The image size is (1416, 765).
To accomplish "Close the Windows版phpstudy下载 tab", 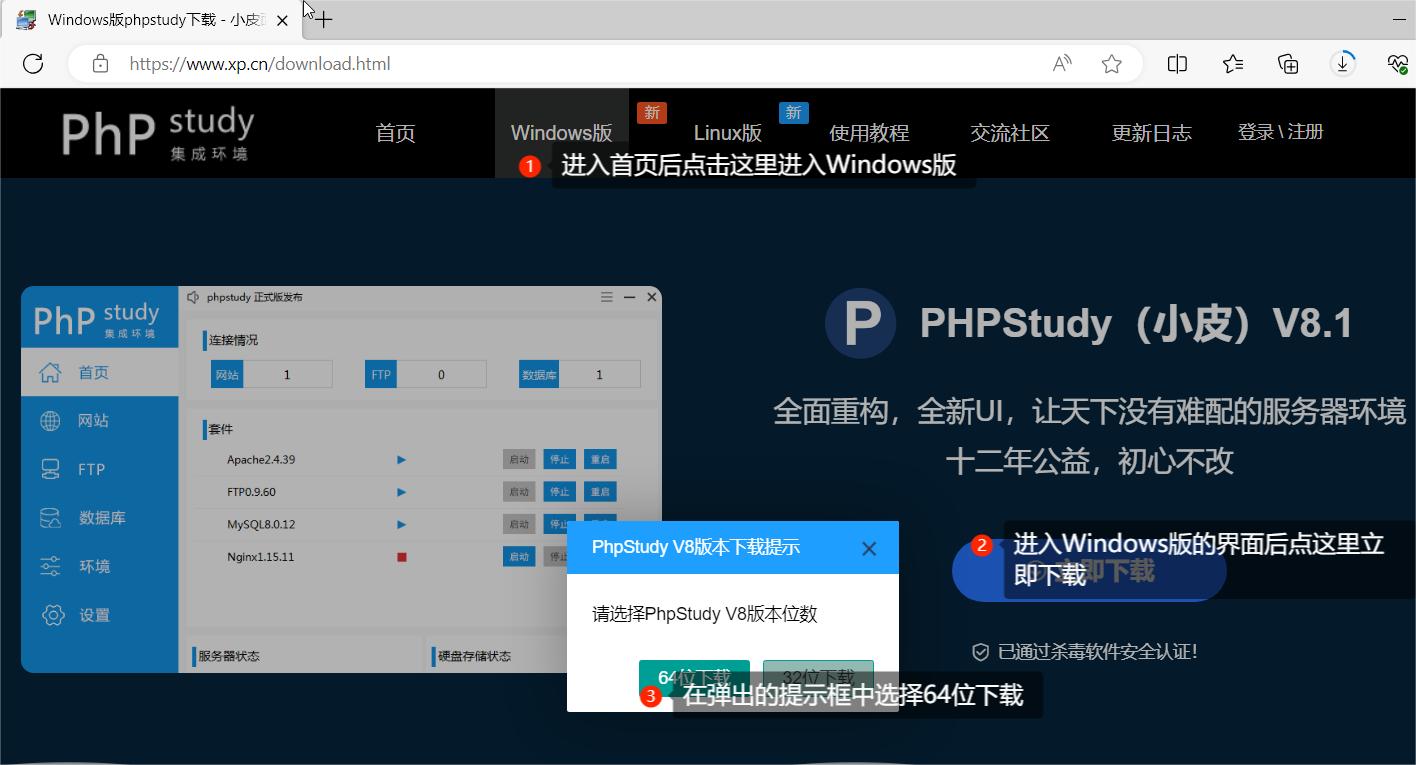I will [282, 20].
